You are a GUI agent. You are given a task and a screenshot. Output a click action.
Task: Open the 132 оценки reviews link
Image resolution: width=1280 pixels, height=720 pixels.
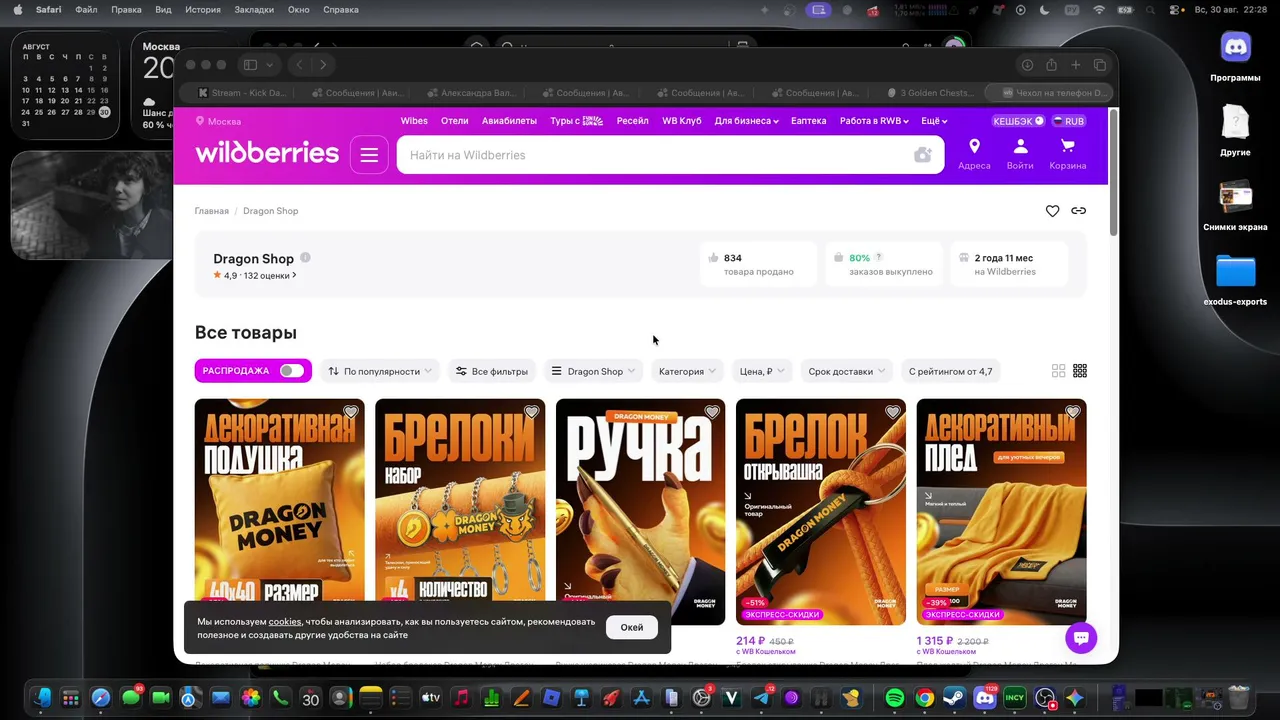(270, 275)
